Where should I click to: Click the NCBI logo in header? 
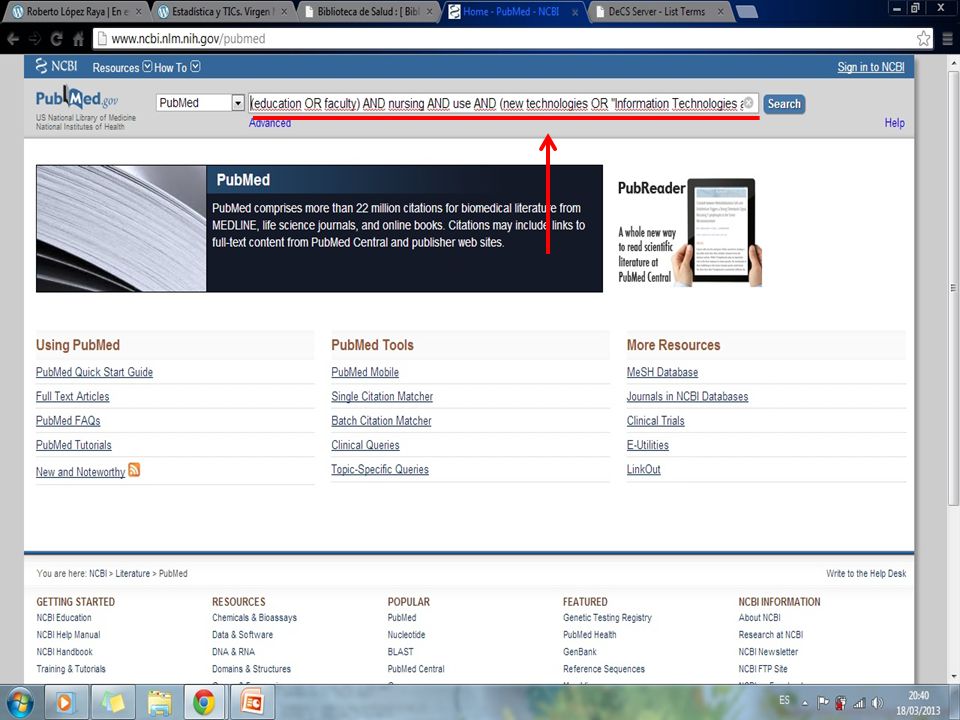[56, 66]
